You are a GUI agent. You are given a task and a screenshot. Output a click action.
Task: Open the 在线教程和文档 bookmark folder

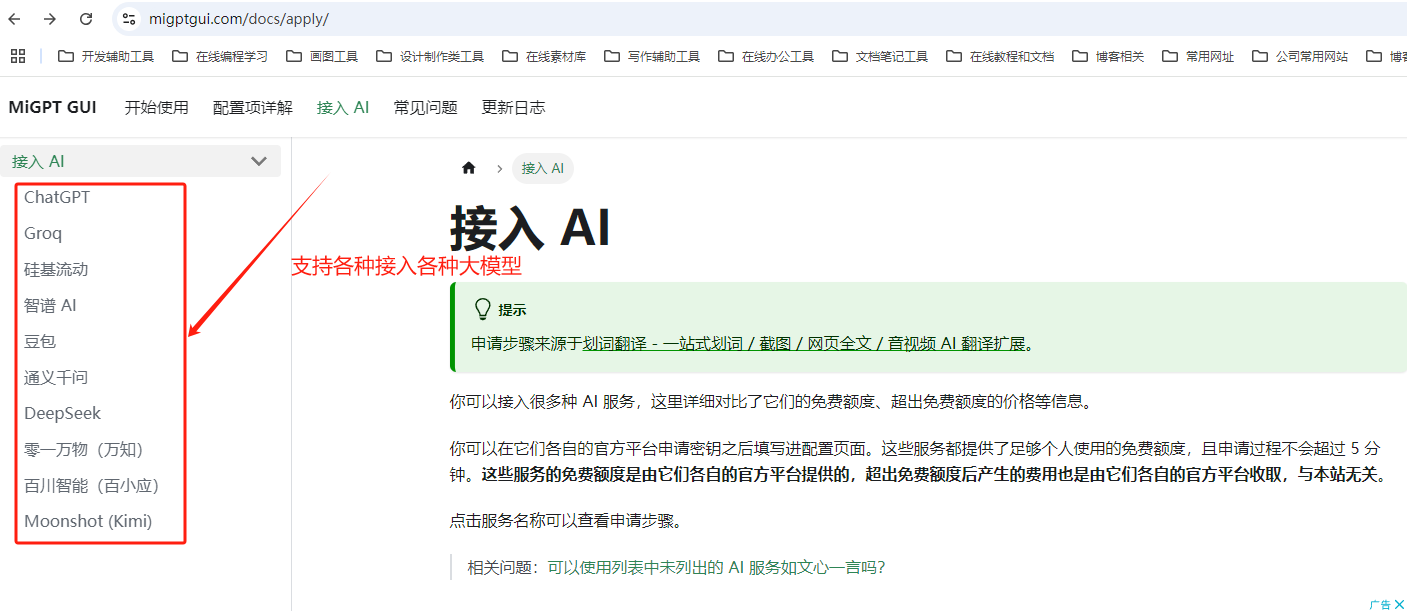pyautogui.click(x=1000, y=57)
